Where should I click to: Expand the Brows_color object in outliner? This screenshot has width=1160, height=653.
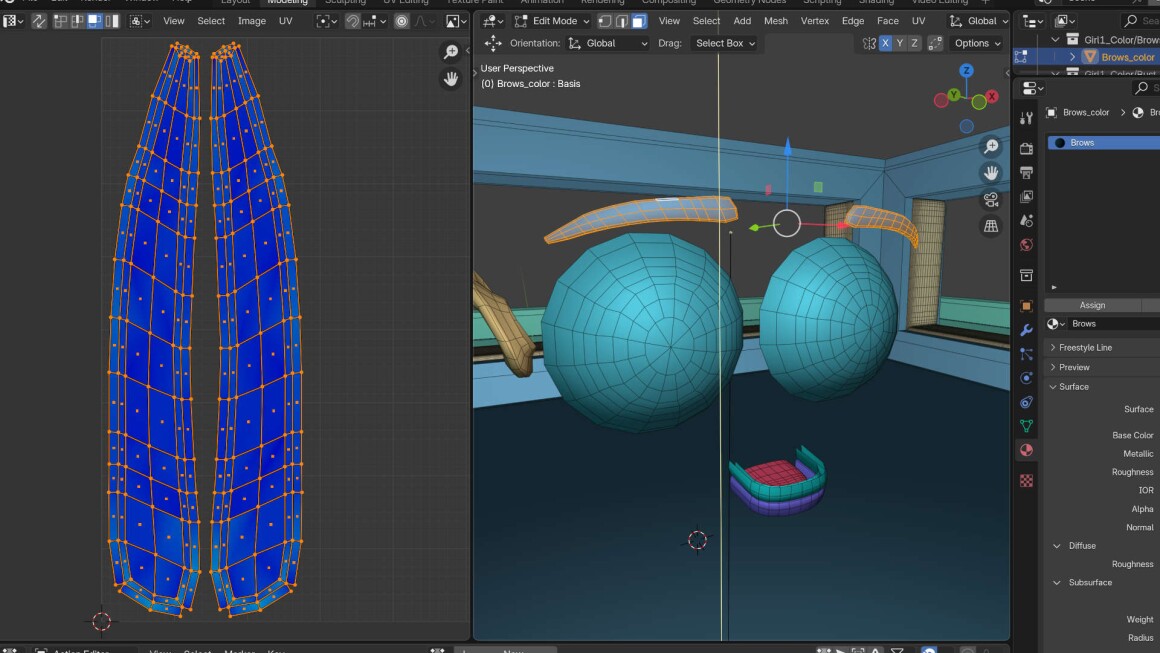tap(1072, 57)
